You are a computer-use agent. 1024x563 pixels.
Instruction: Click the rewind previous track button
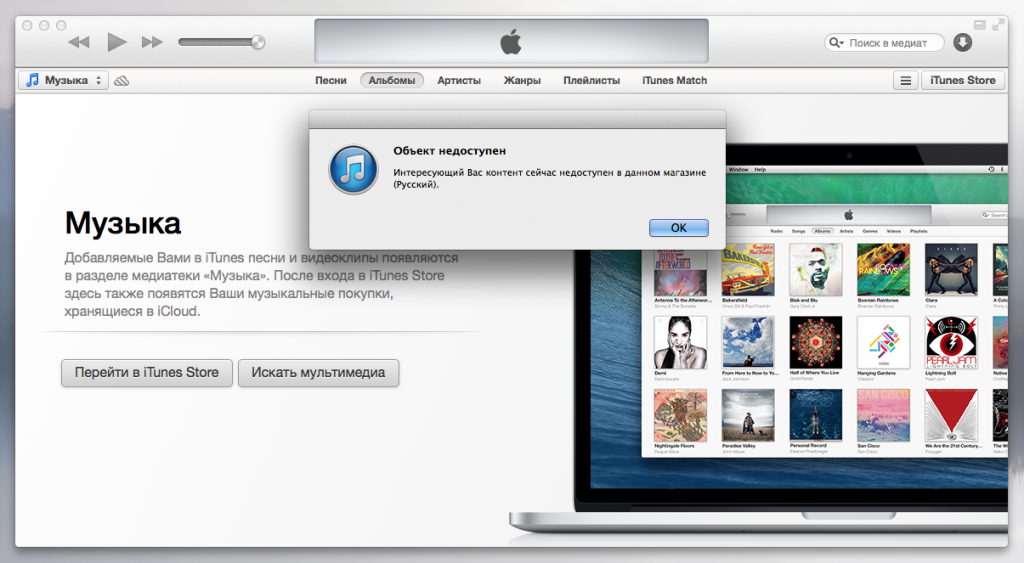79,42
